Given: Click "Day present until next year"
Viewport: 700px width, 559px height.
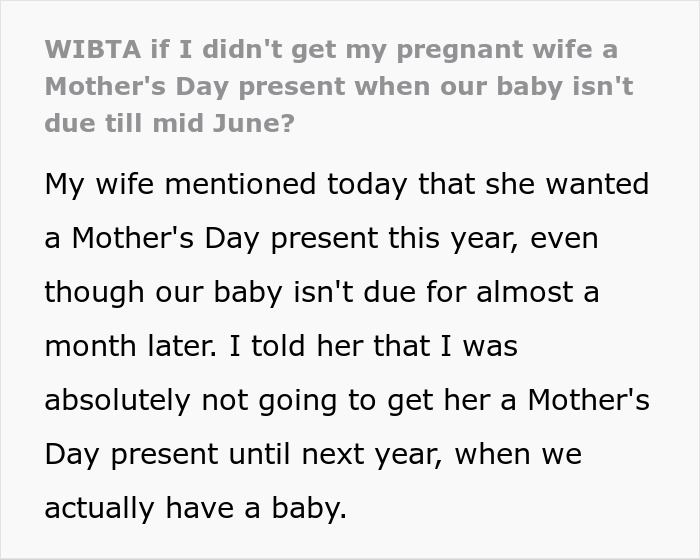Looking at the screenshot, I should pos(244,455).
